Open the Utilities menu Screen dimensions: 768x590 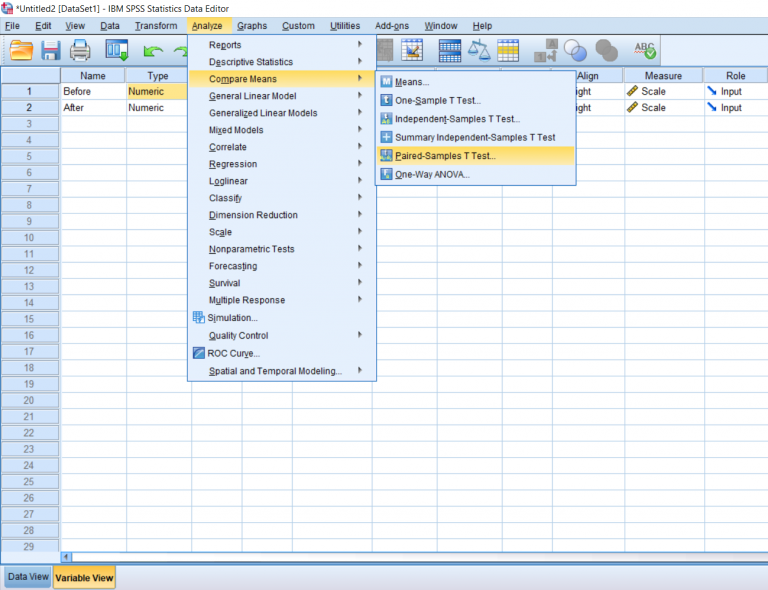(x=345, y=26)
